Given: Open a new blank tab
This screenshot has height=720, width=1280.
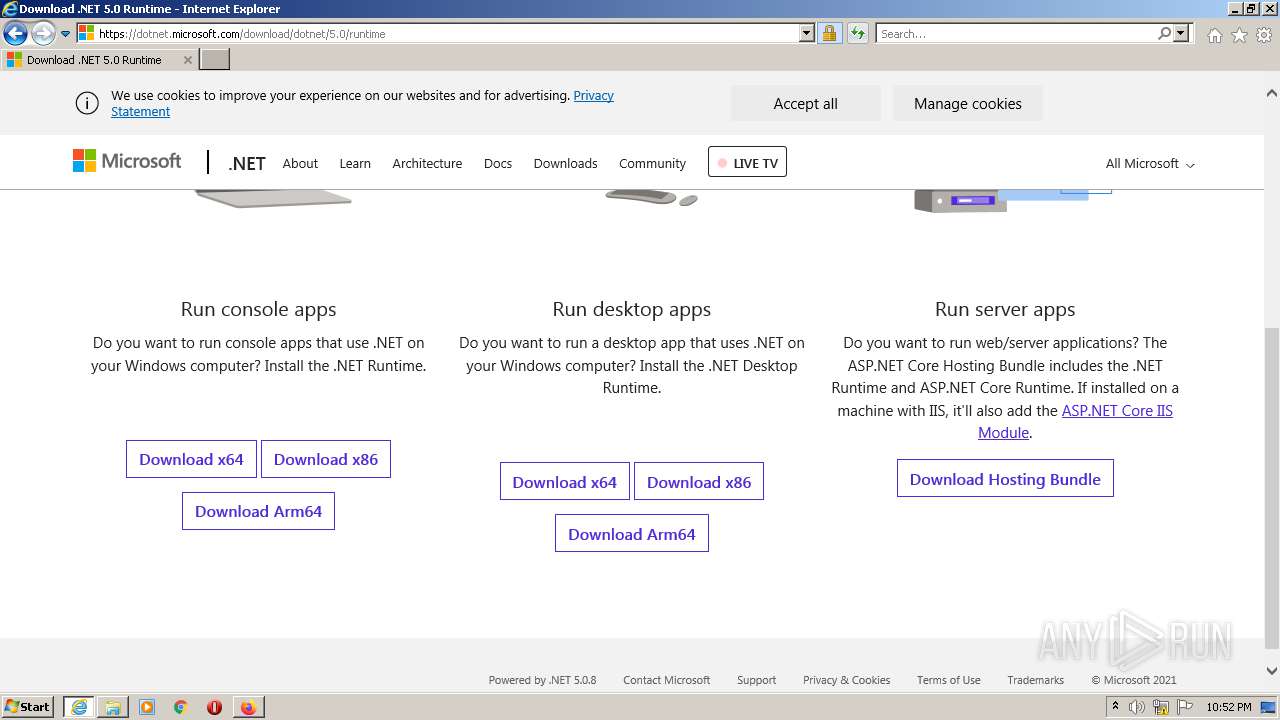Looking at the screenshot, I should tap(215, 60).
